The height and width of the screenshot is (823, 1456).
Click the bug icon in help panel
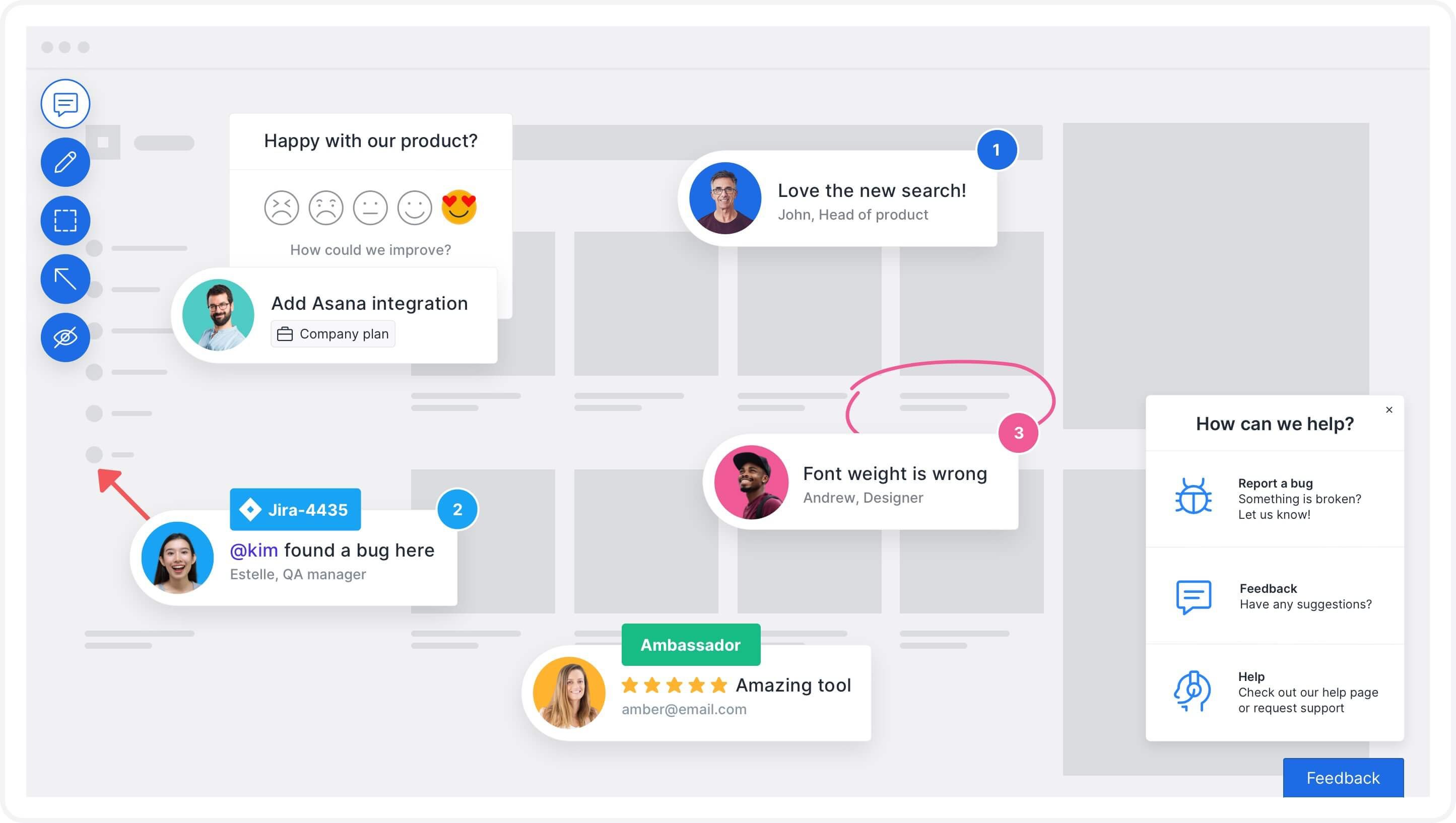coord(1193,496)
